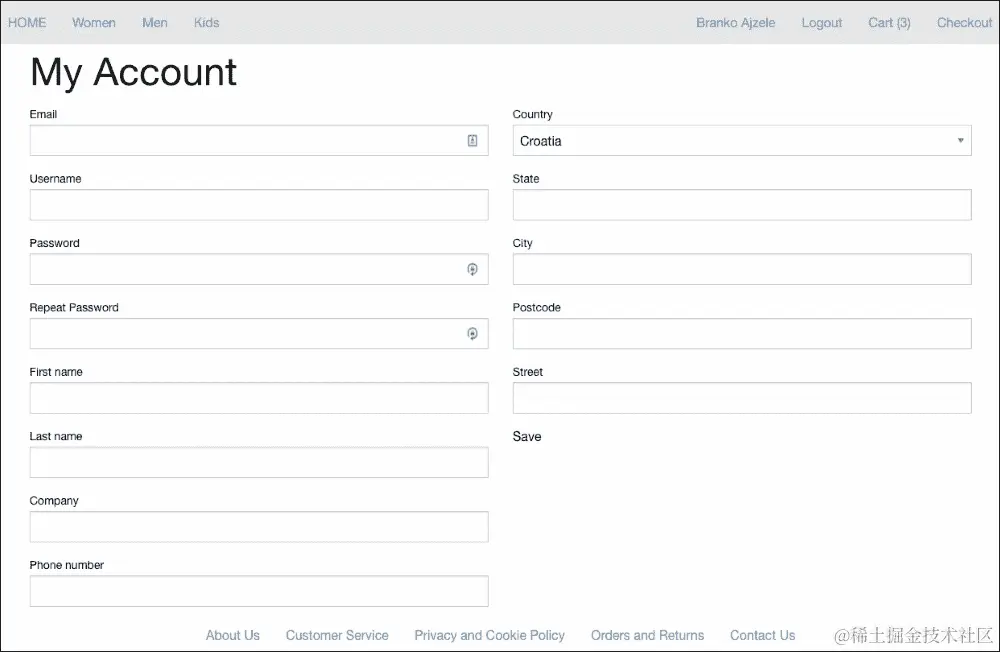Click the Email field label
Viewport: 1000px width, 652px height.
click(x=43, y=114)
